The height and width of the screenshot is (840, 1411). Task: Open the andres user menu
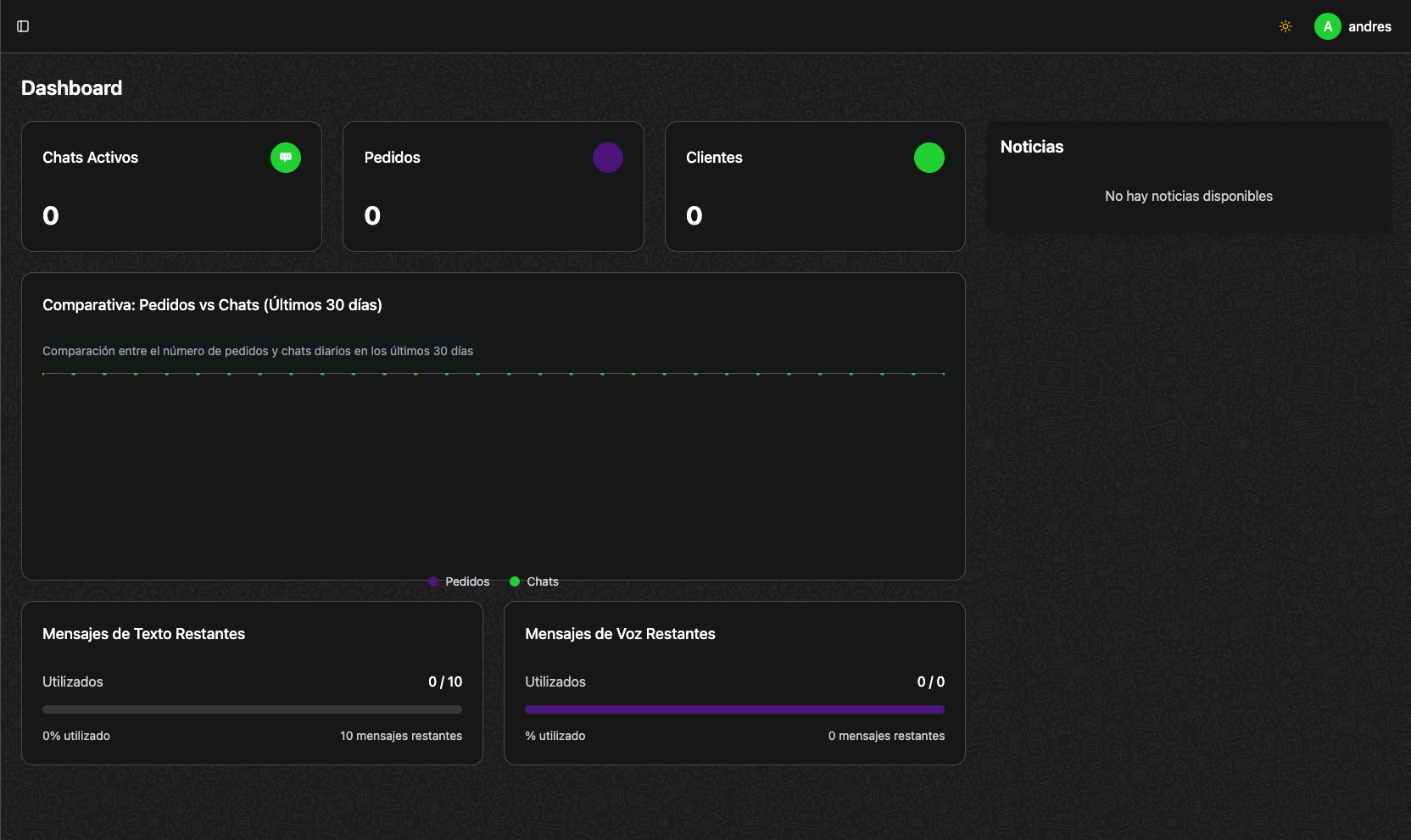1369,26
